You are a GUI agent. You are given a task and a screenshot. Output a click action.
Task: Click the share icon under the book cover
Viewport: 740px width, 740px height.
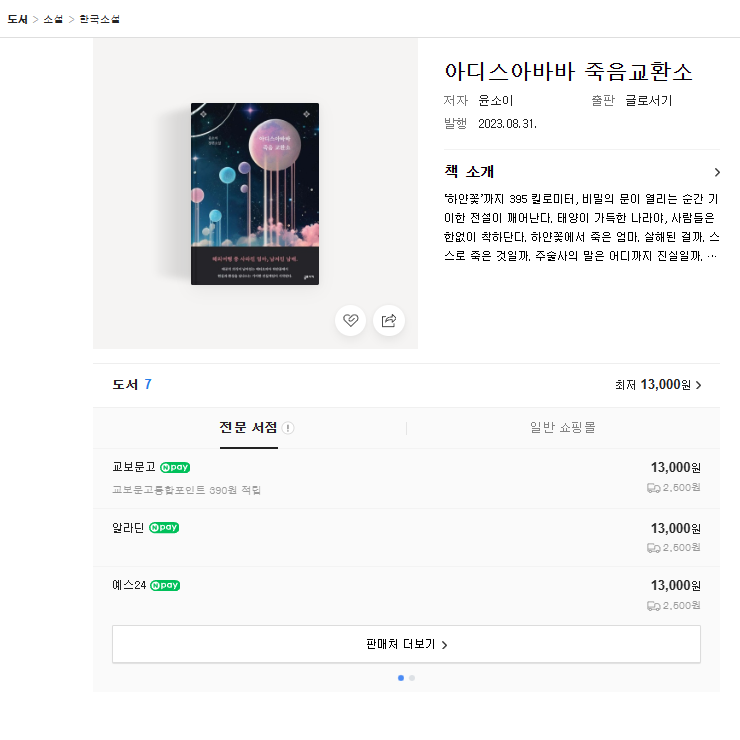pyautogui.click(x=388, y=320)
